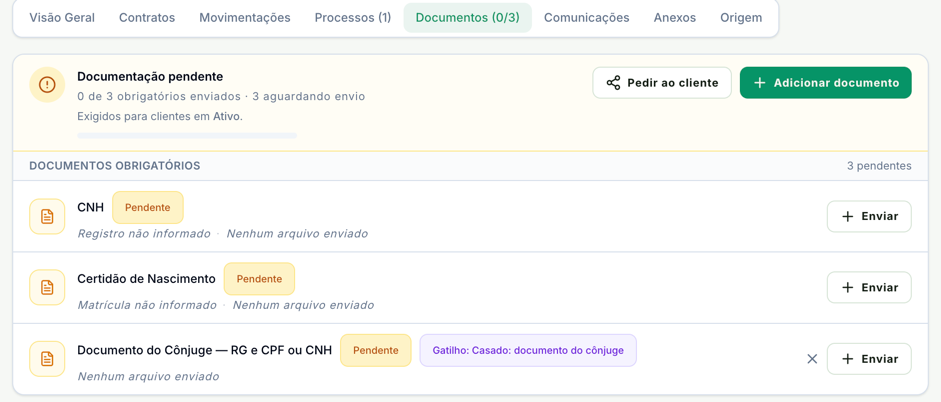This screenshot has width=941, height=402.
Task: Click the Certidão de Nascimento document icon
Action: tap(47, 287)
